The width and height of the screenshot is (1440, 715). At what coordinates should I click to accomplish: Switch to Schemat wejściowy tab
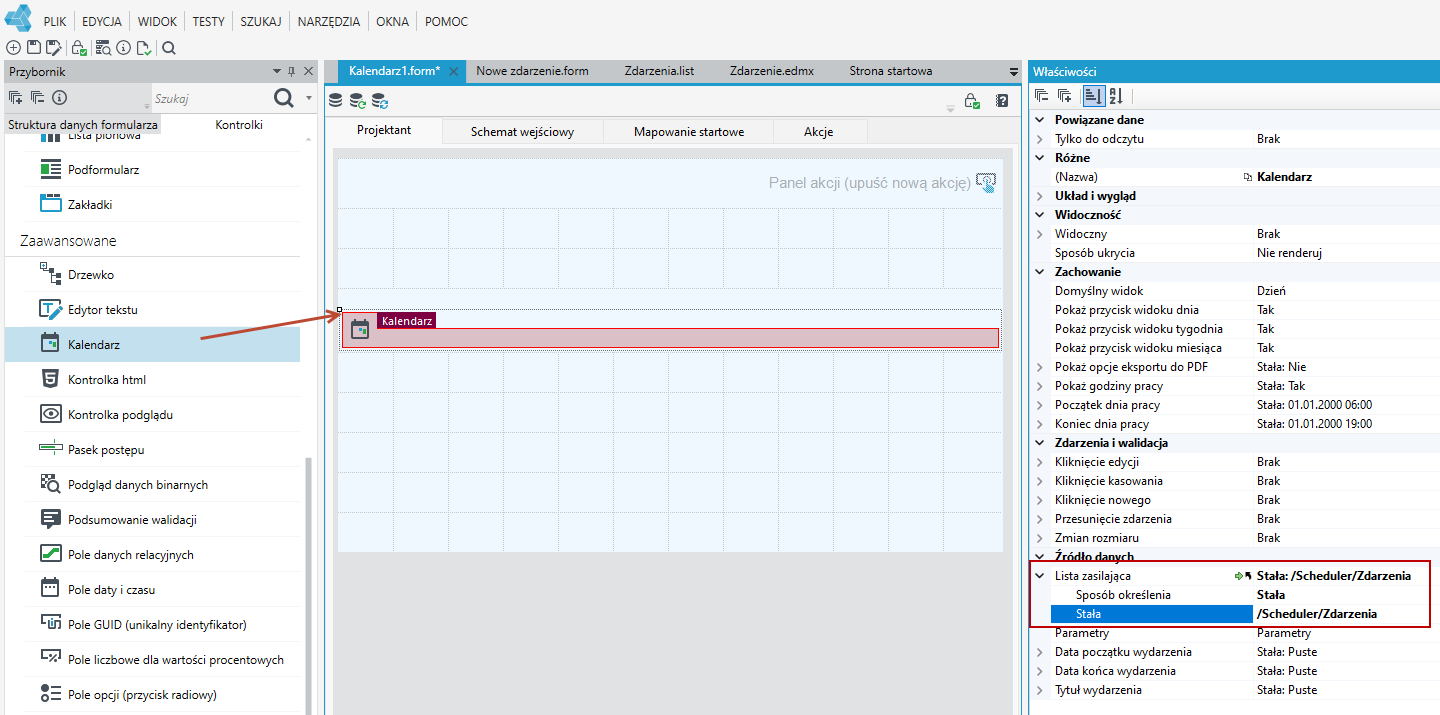(522, 131)
